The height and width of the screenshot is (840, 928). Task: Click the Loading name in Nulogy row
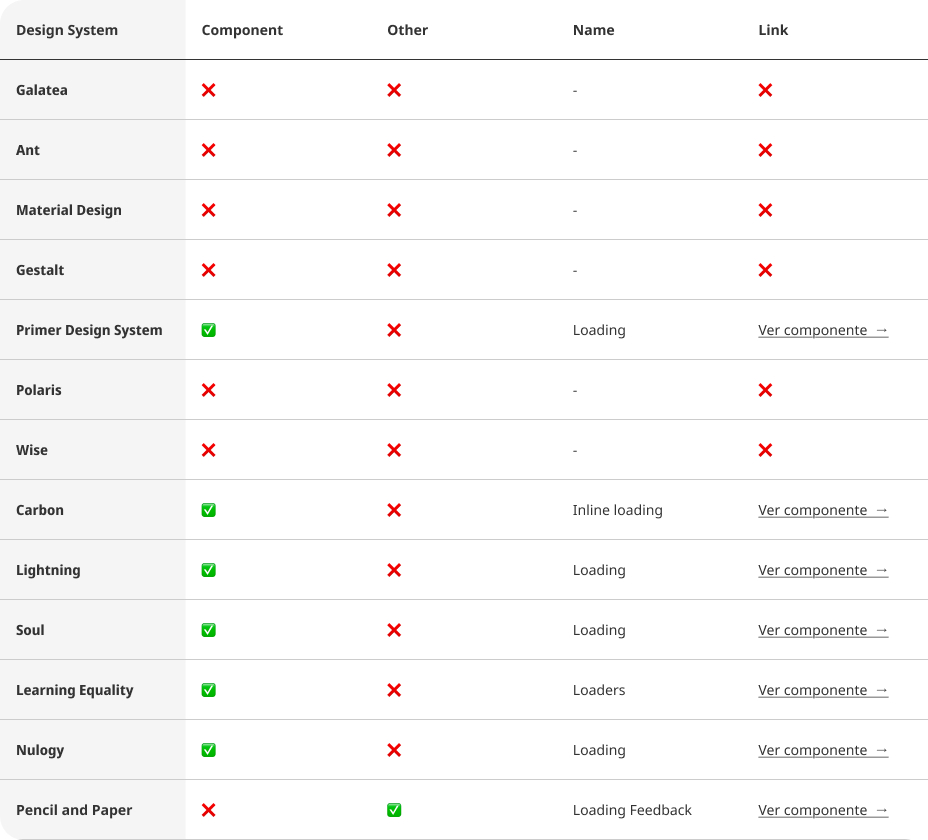tap(599, 750)
